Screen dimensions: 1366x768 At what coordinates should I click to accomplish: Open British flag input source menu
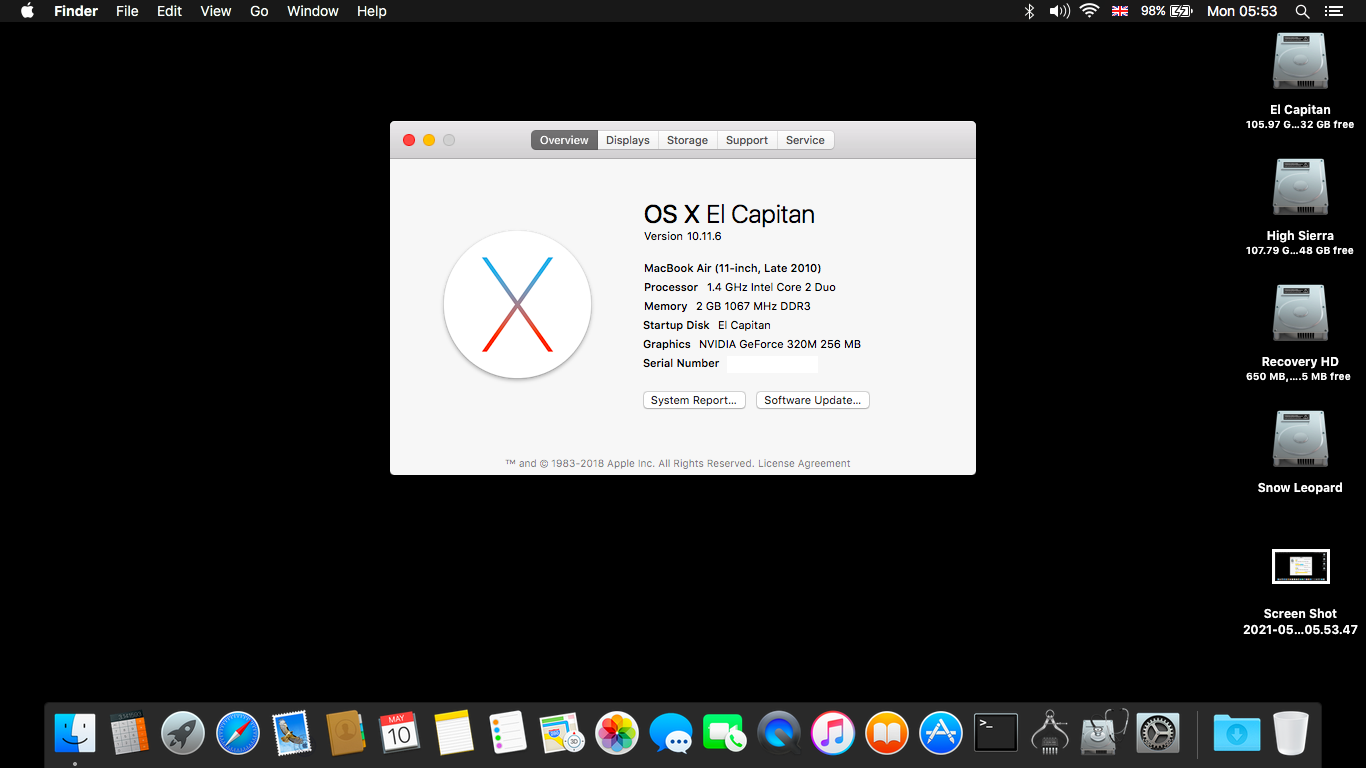(x=1120, y=11)
